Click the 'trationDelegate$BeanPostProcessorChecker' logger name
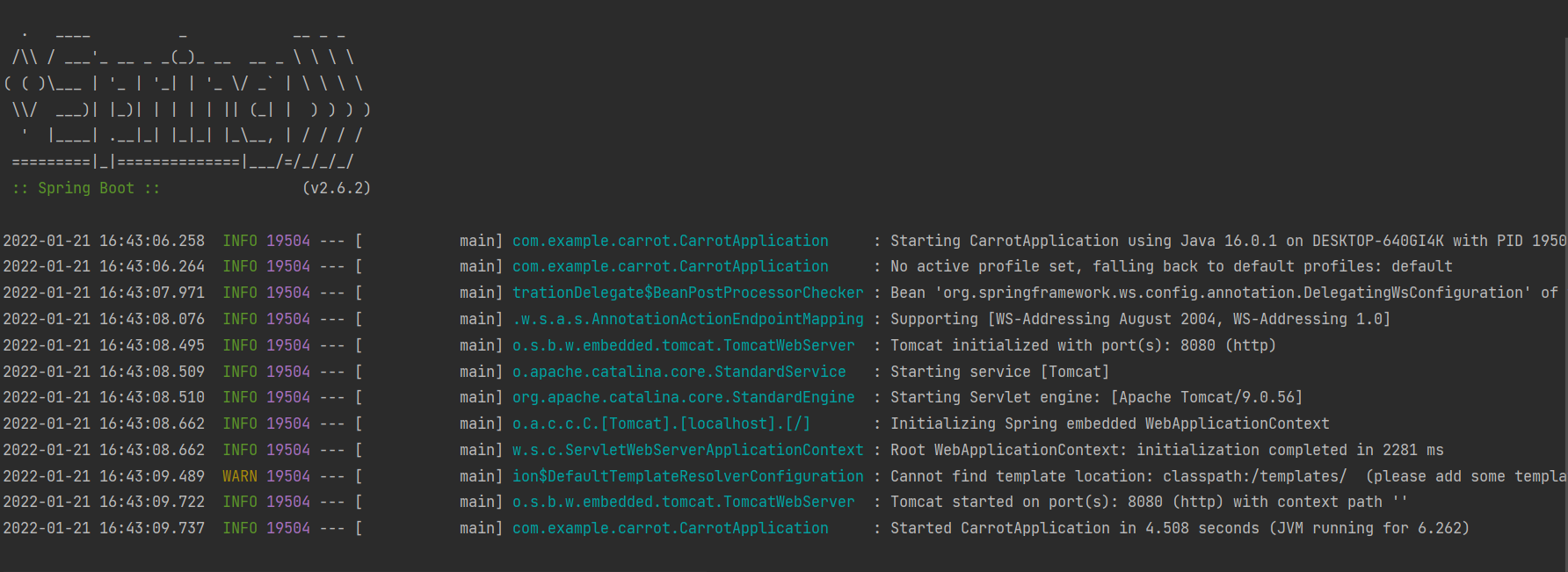This screenshot has height=572, width=1568. point(688,293)
